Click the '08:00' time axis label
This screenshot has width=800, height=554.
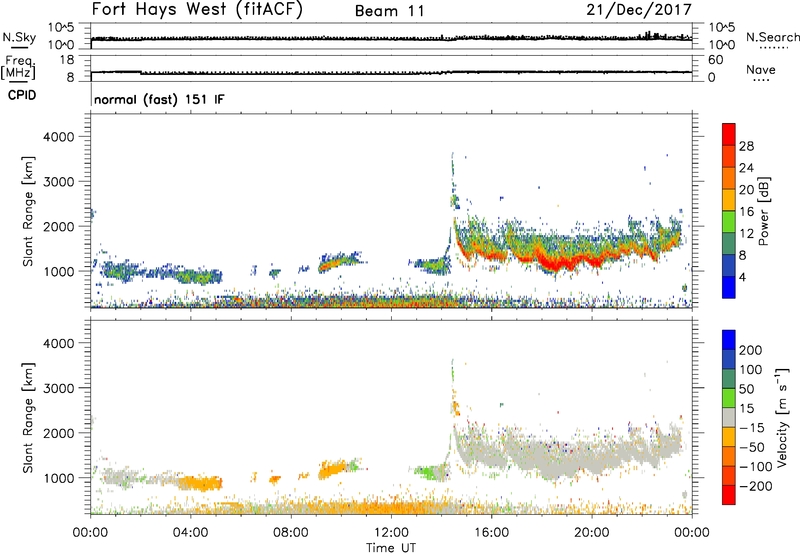point(291,533)
